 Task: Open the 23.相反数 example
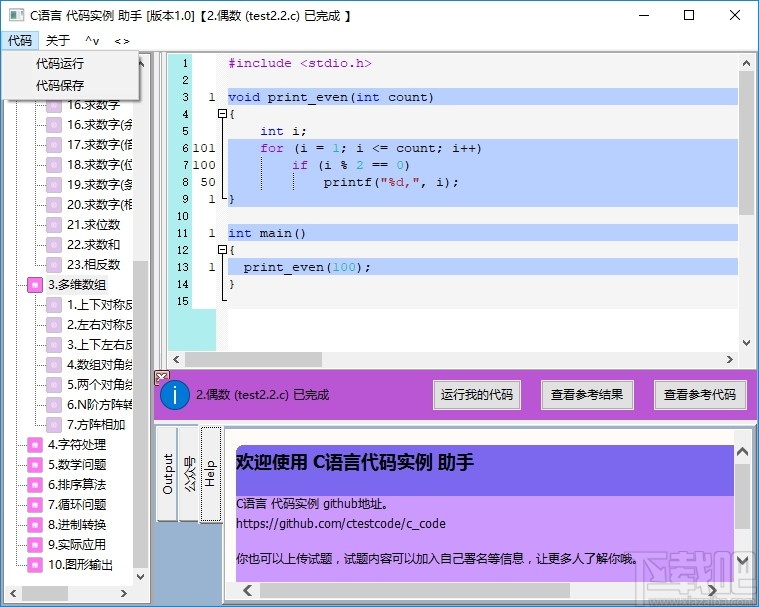click(93, 264)
